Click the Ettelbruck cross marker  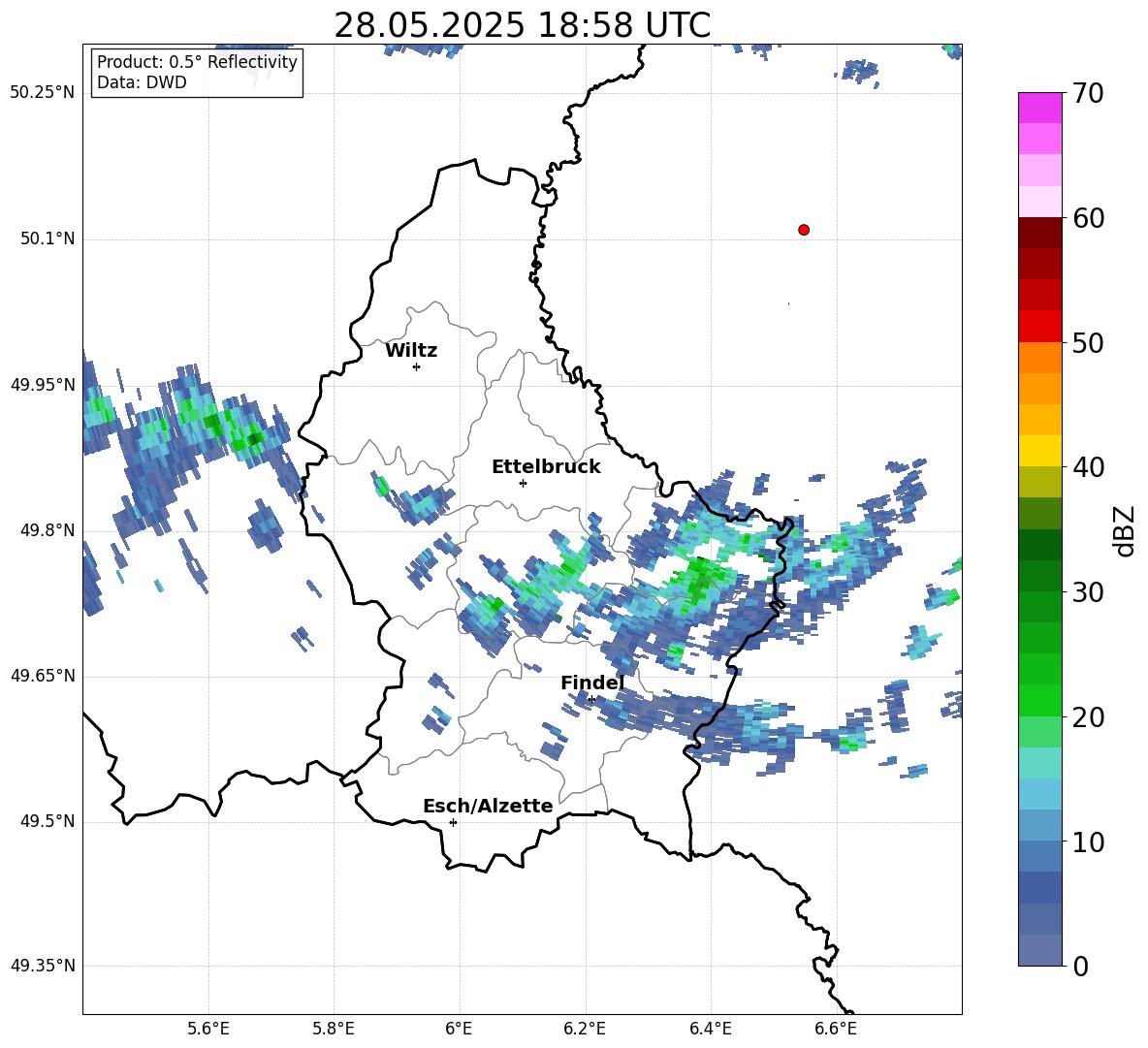coord(523,483)
